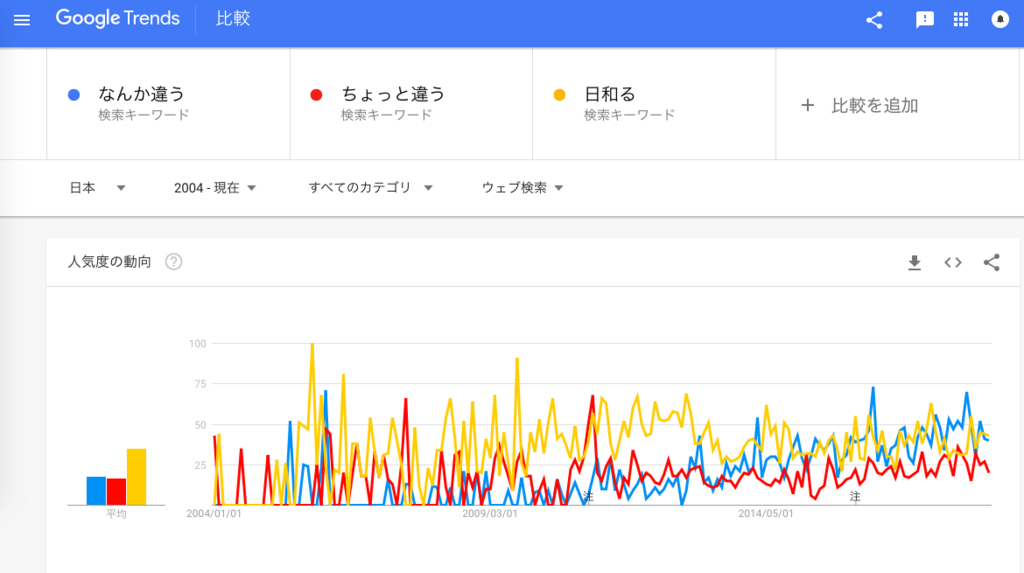Click yellow dot next to 日和る
1024x573 pixels.
[x=560, y=95]
